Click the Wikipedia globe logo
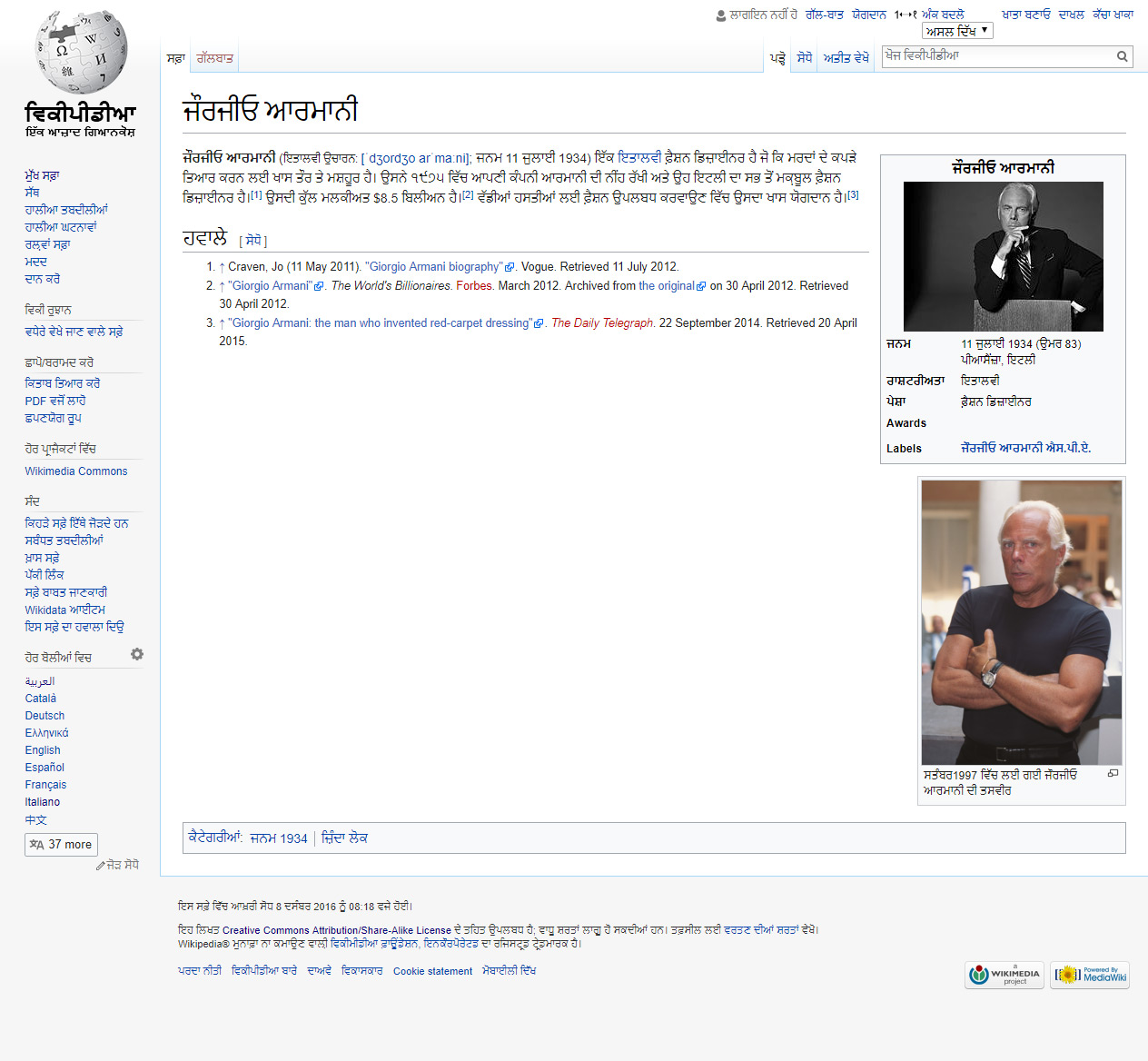This screenshot has width=1148, height=1061. tap(81, 51)
